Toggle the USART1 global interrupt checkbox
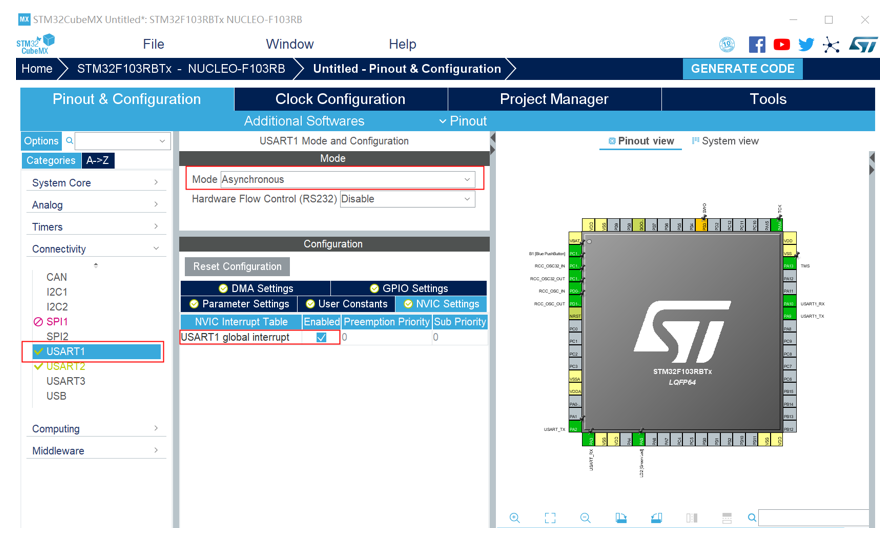This screenshot has height=550, width=895. pos(321,337)
